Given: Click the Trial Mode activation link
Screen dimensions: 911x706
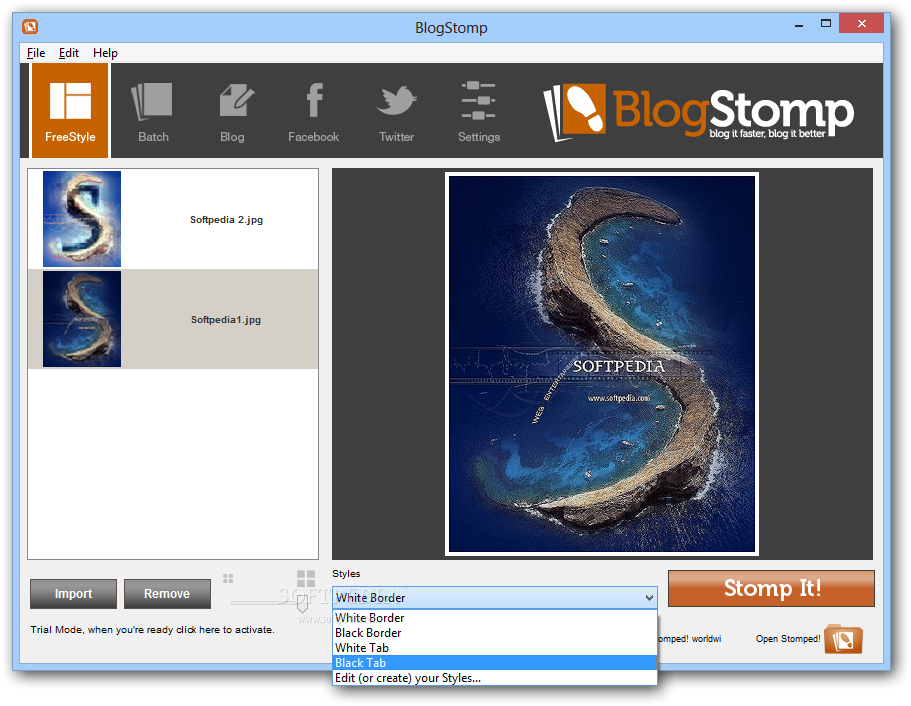Looking at the screenshot, I should click(x=152, y=630).
